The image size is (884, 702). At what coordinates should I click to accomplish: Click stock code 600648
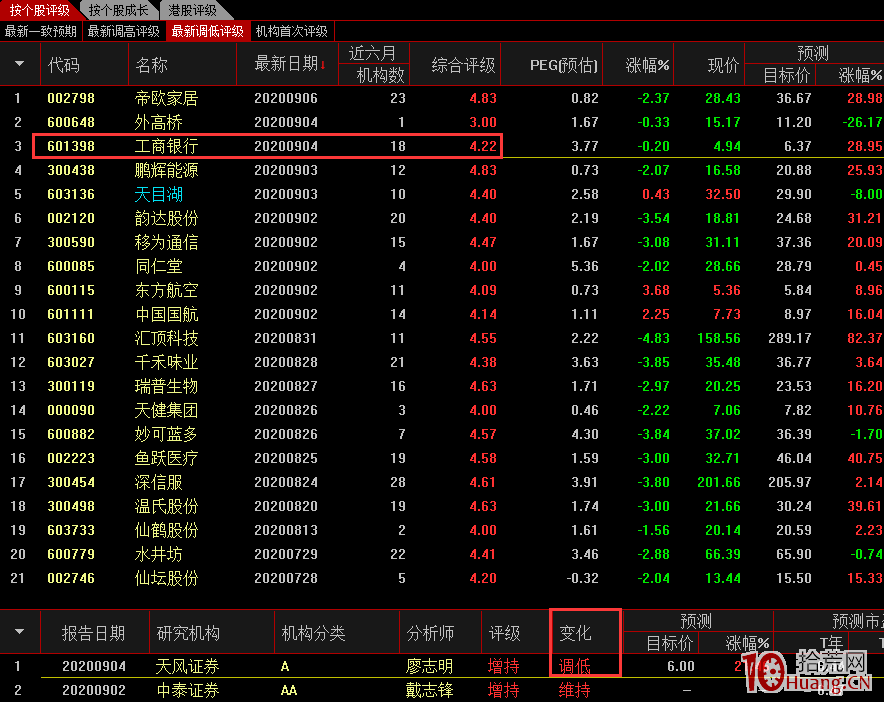71,122
